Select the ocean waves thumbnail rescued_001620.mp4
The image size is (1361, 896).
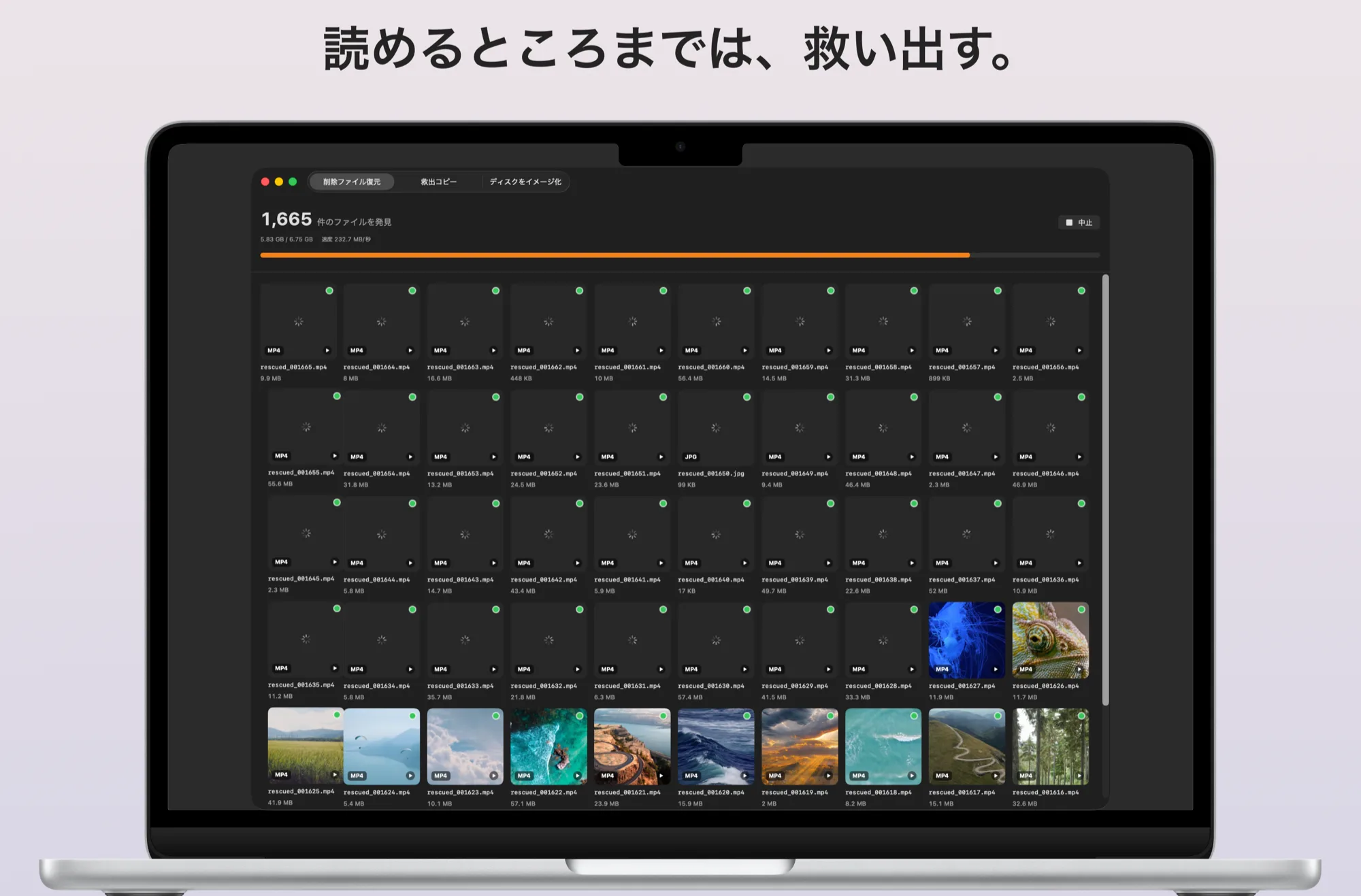click(x=716, y=746)
